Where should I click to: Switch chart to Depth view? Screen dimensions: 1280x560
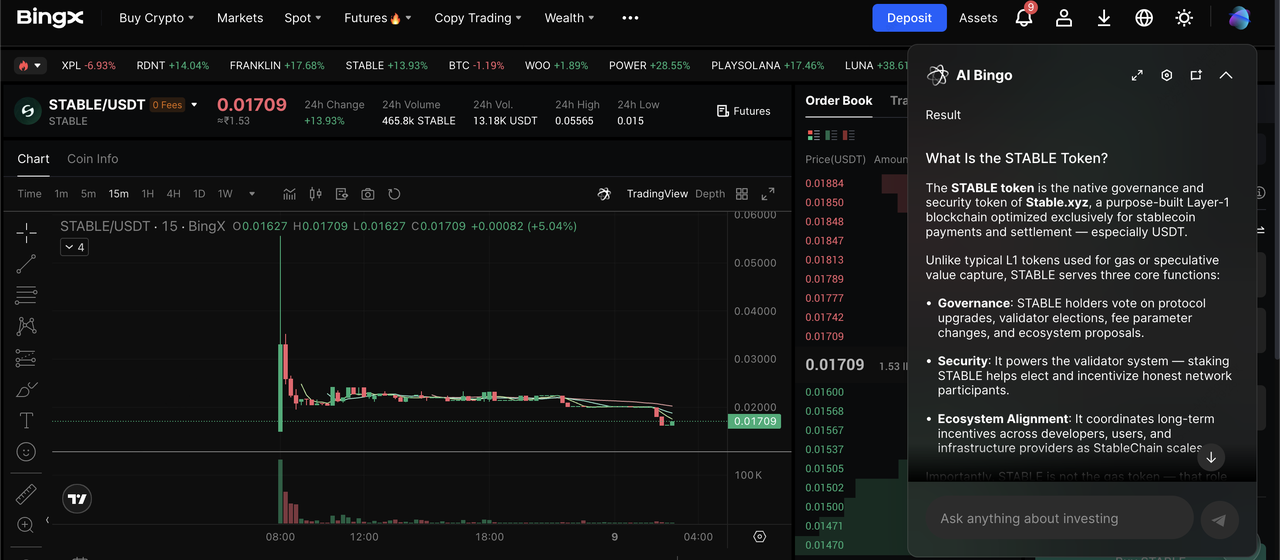[x=710, y=194]
